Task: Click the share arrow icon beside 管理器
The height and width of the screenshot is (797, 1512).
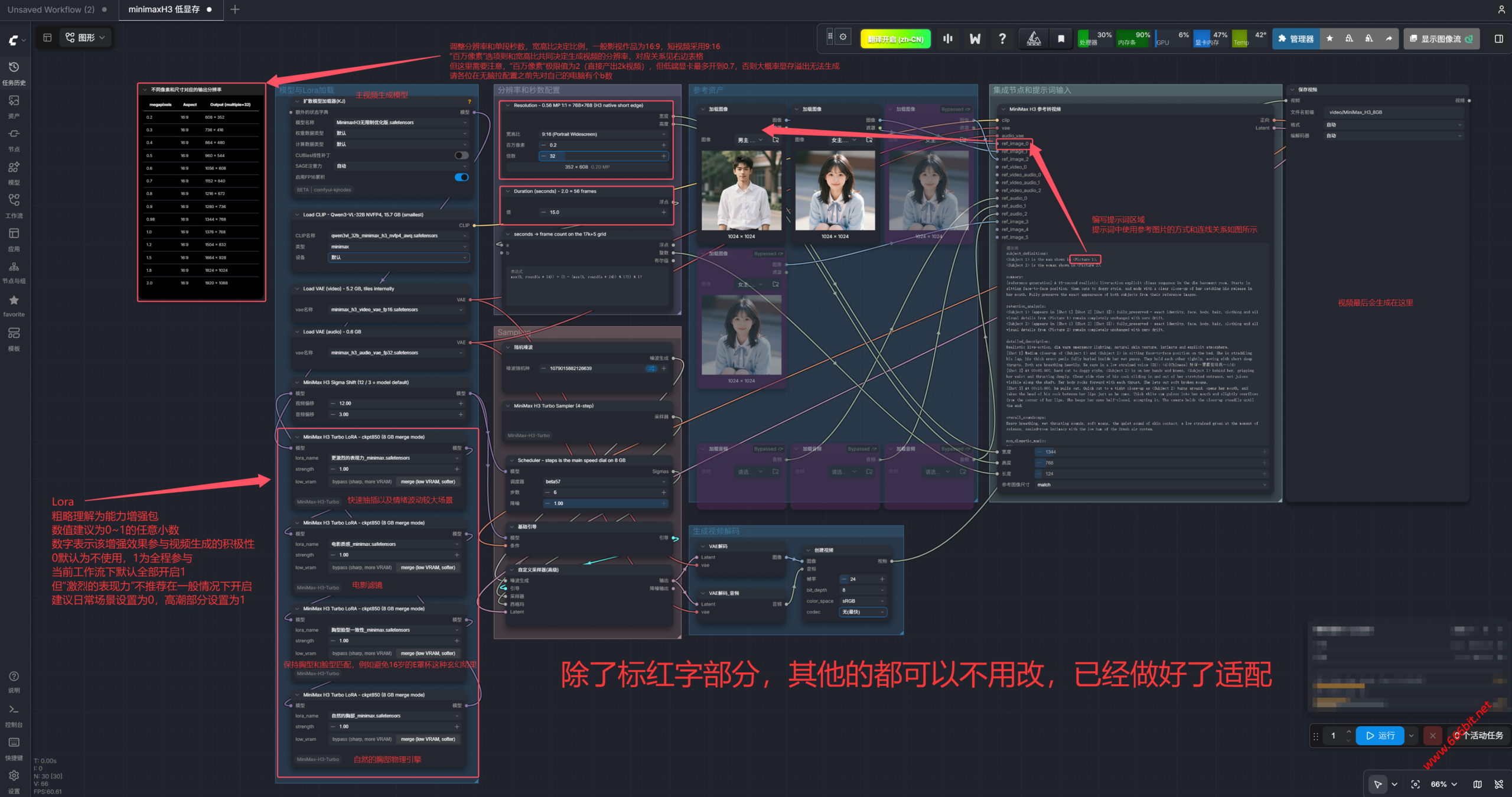Action: tap(1389, 38)
